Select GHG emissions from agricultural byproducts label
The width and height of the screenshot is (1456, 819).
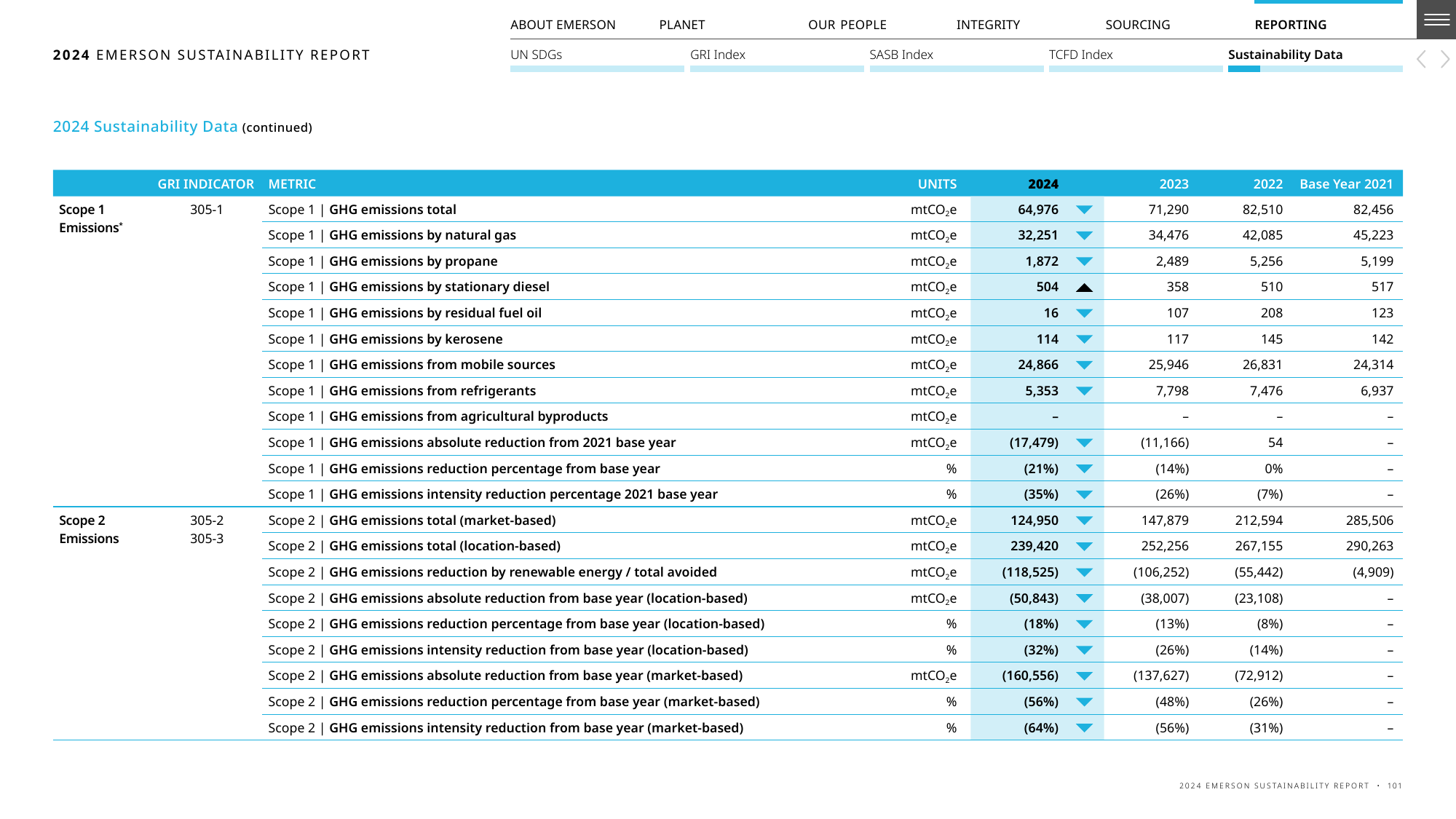438,416
